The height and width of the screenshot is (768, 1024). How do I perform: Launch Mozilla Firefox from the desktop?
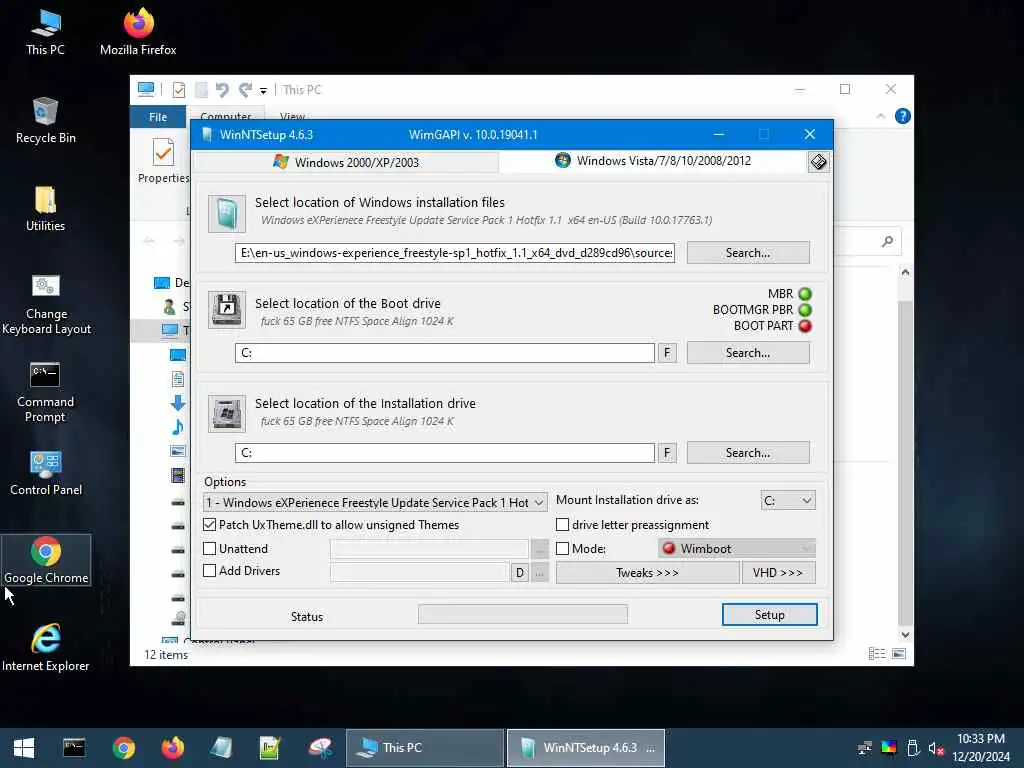pos(138,33)
